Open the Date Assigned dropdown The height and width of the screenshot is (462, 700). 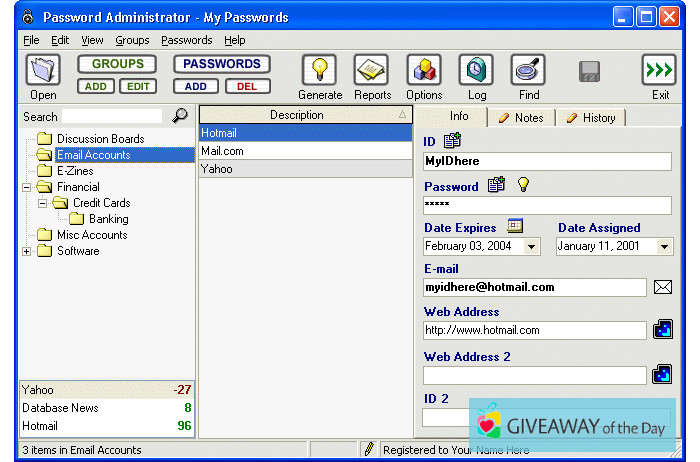663,246
